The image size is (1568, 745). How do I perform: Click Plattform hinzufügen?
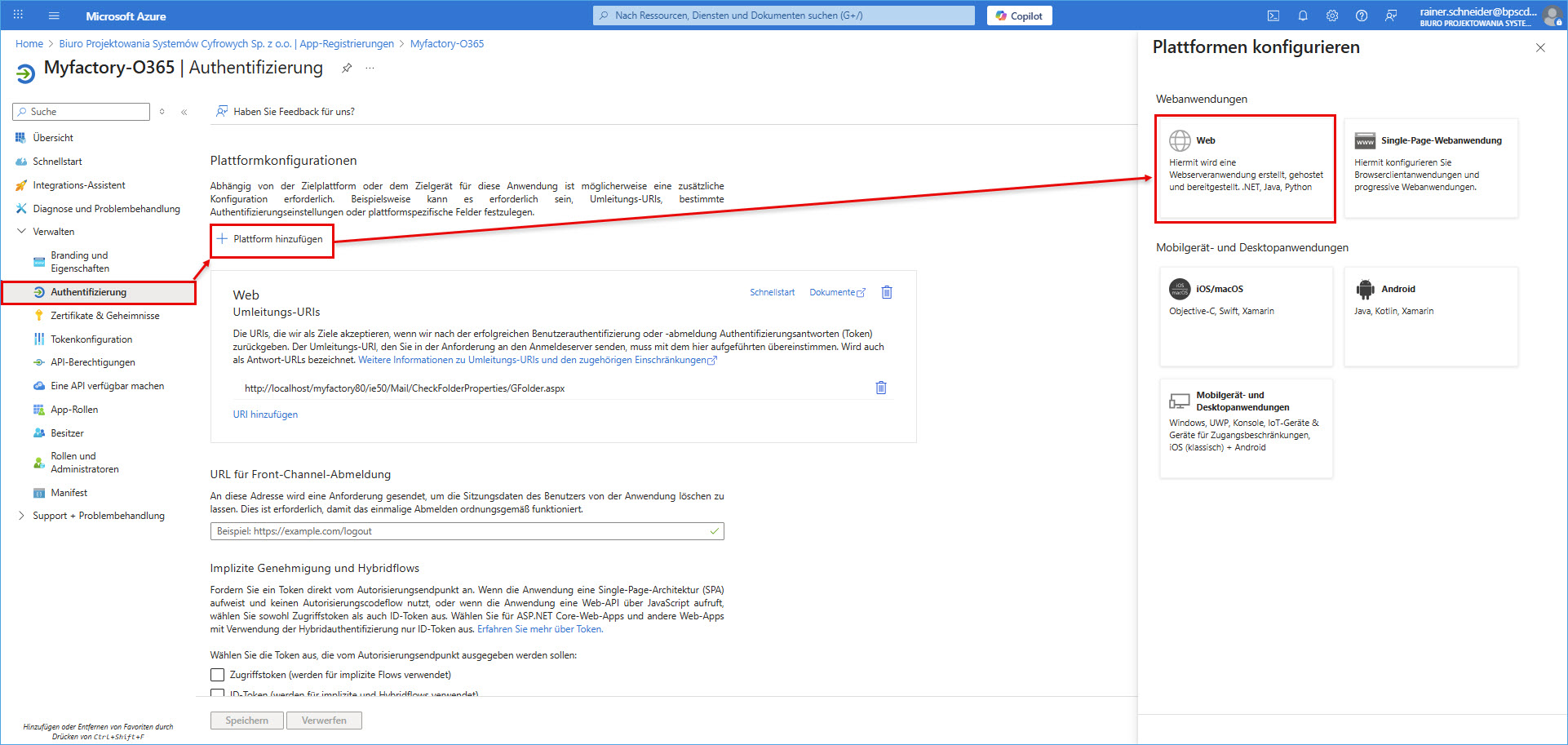coord(270,239)
